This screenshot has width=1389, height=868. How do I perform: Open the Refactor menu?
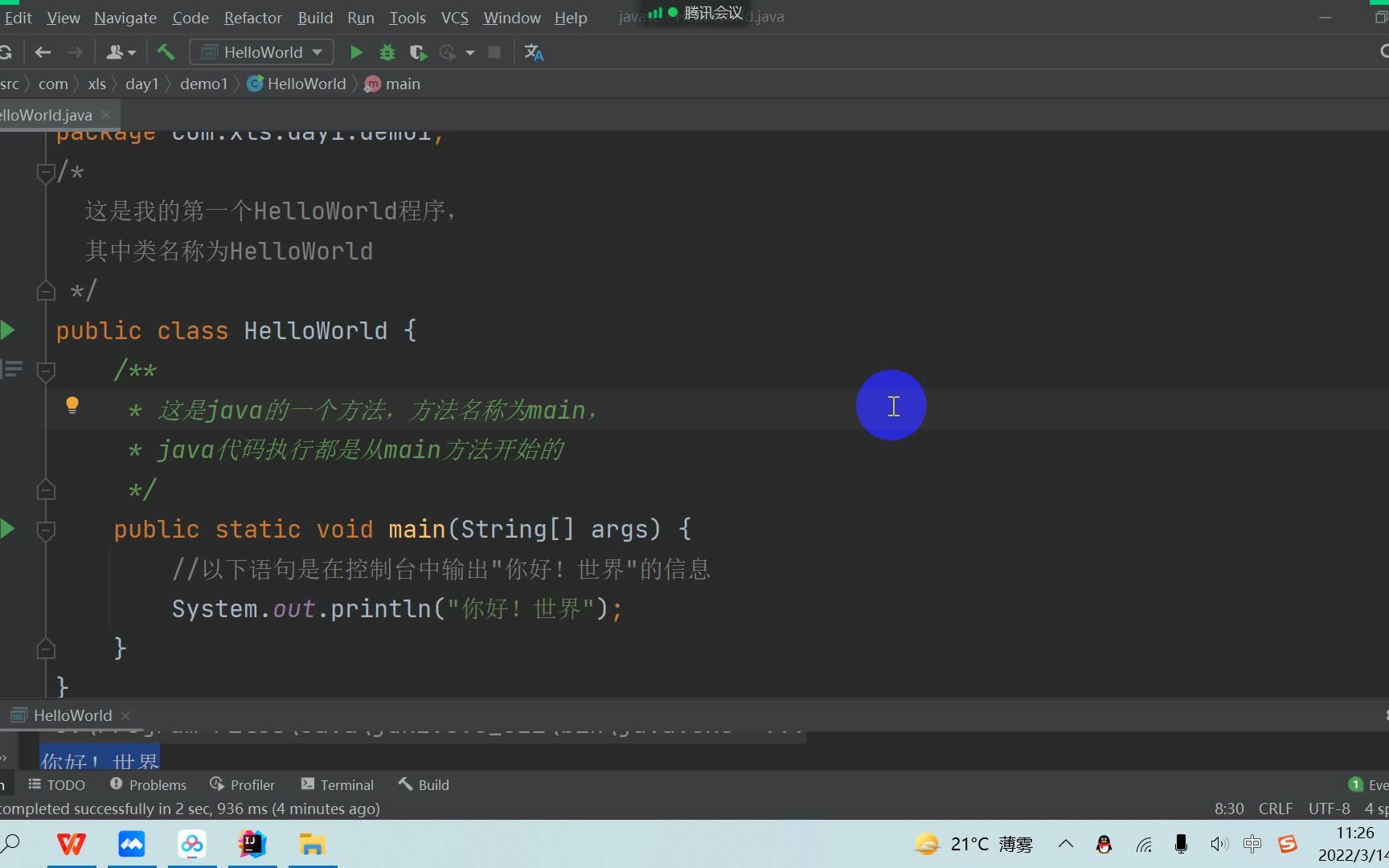pyautogui.click(x=252, y=18)
